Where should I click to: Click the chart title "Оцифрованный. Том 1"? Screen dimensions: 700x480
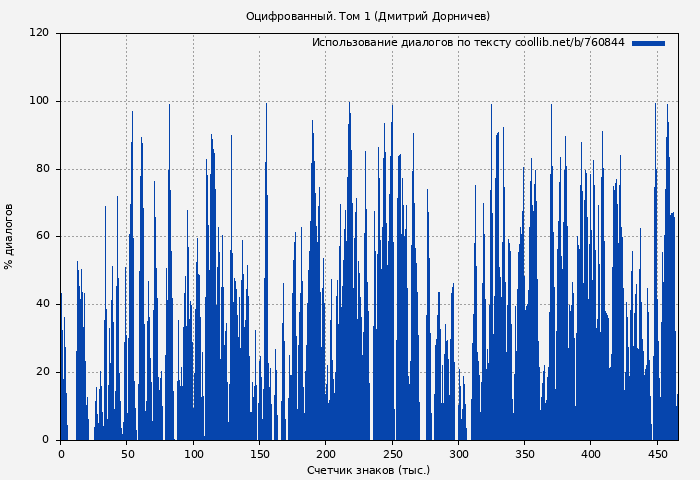tap(368, 16)
